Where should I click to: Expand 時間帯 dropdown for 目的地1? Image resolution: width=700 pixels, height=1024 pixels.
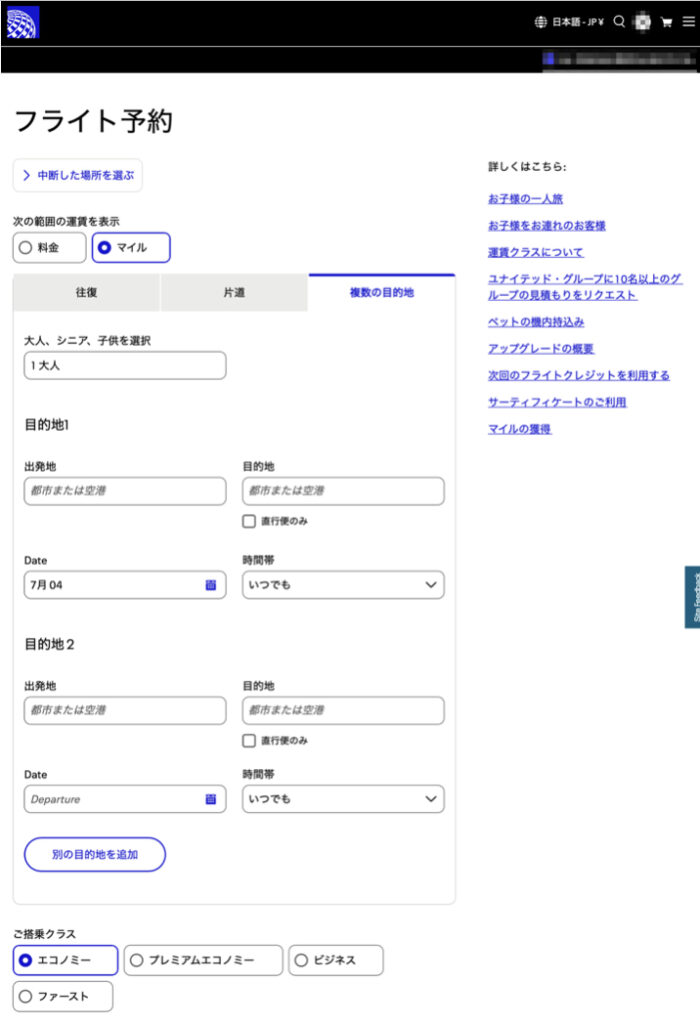(343, 585)
